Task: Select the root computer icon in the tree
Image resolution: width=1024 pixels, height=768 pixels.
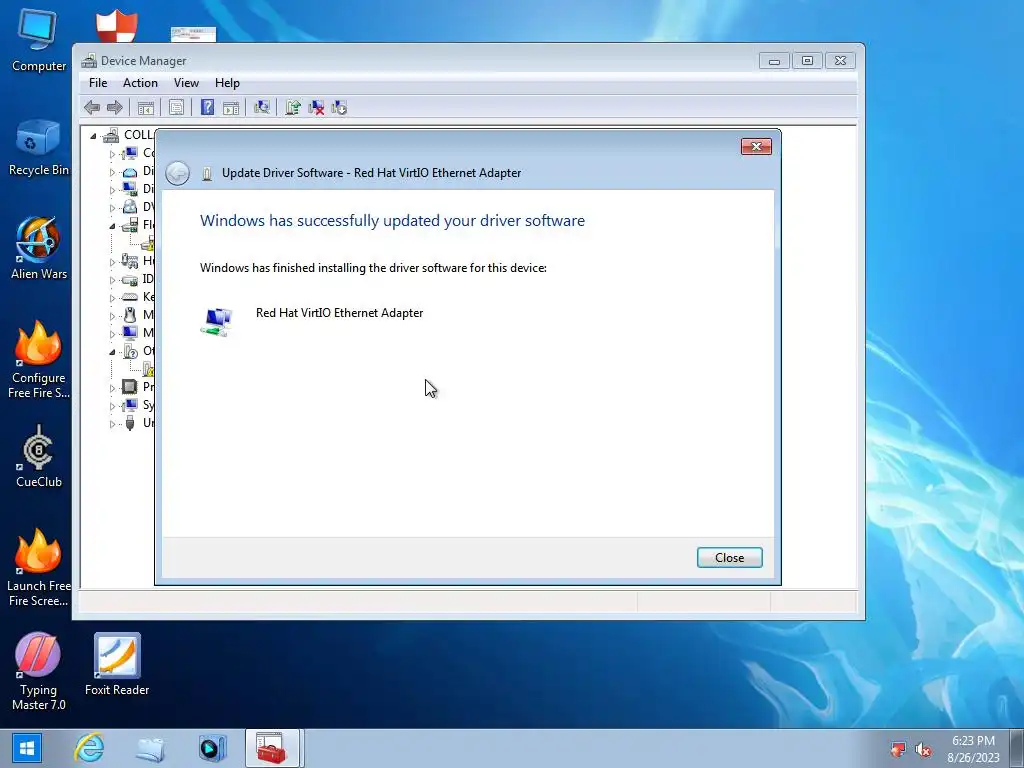Action: click(x=111, y=135)
